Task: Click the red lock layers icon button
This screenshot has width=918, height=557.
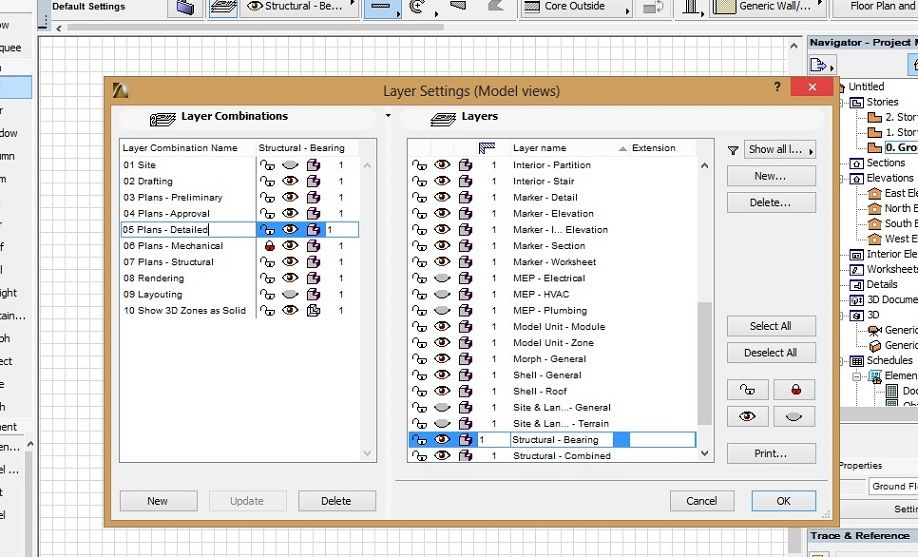Action: tap(794, 390)
